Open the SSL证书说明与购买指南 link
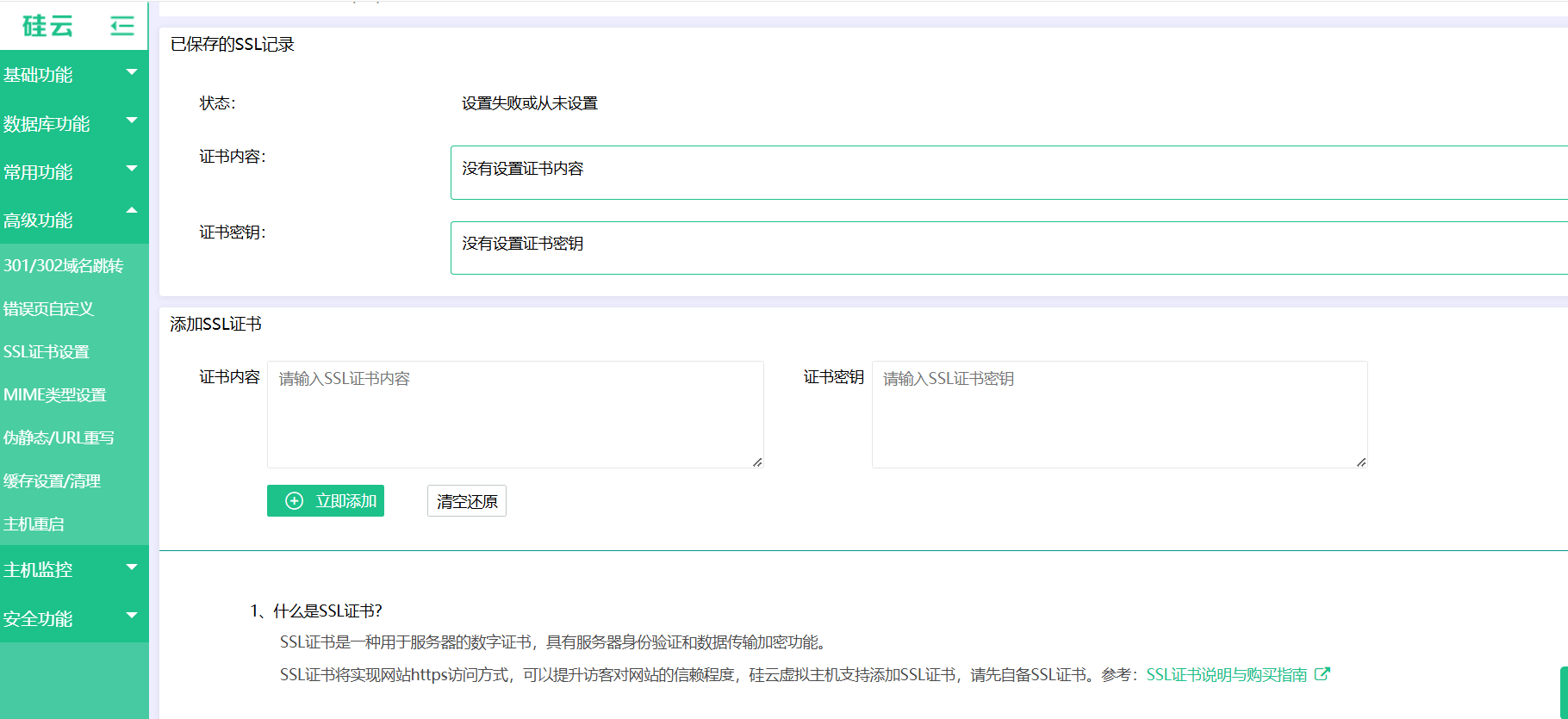The image size is (1568, 719). tap(1227, 674)
